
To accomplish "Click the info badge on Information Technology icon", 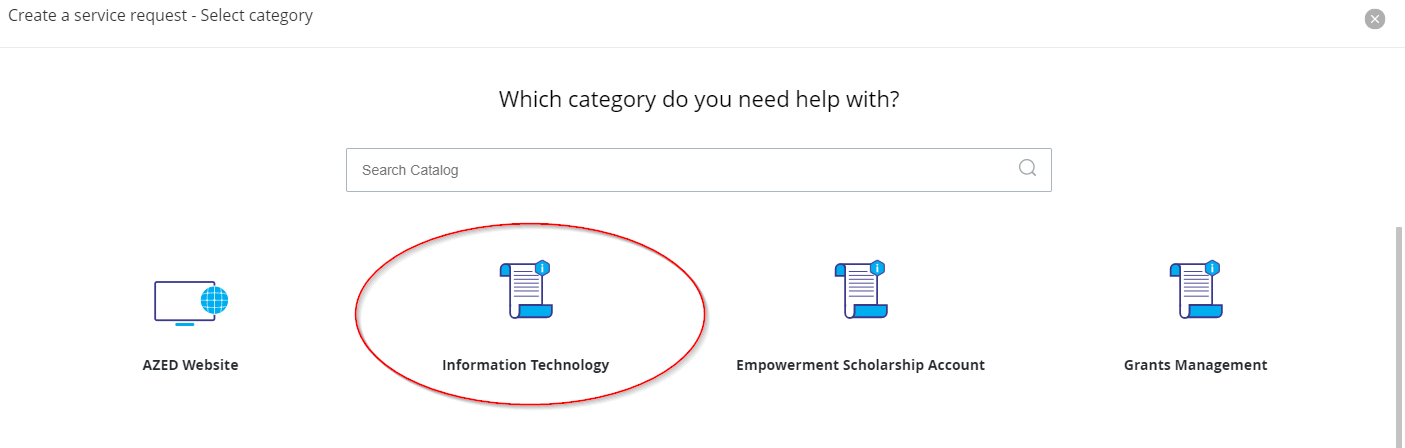I will 542,268.
